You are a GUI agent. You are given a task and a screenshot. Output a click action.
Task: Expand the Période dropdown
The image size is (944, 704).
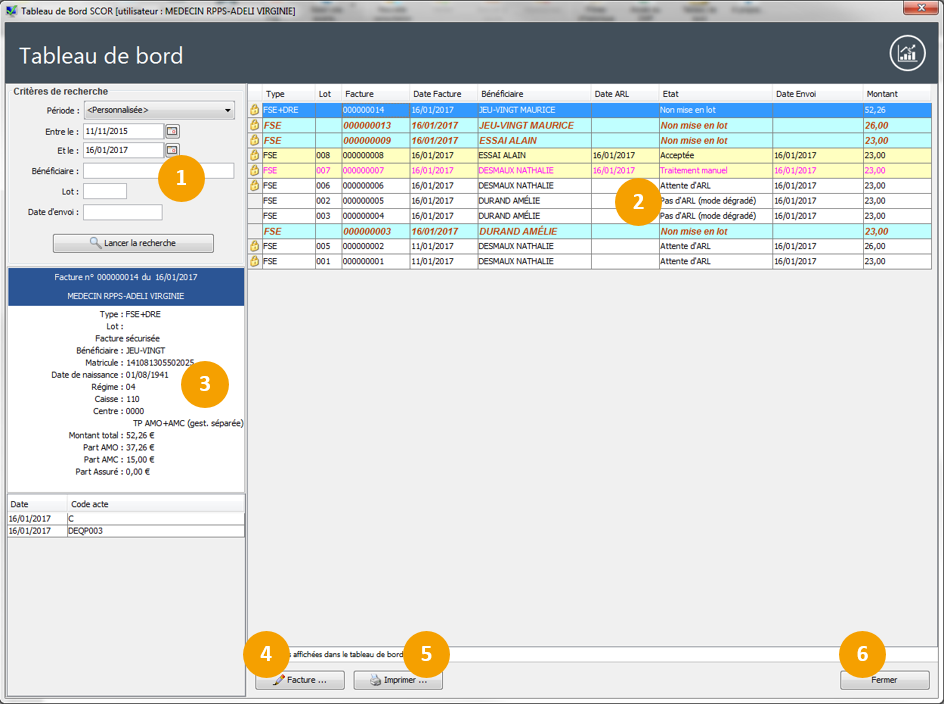pyautogui.click(x=228, y=110)
